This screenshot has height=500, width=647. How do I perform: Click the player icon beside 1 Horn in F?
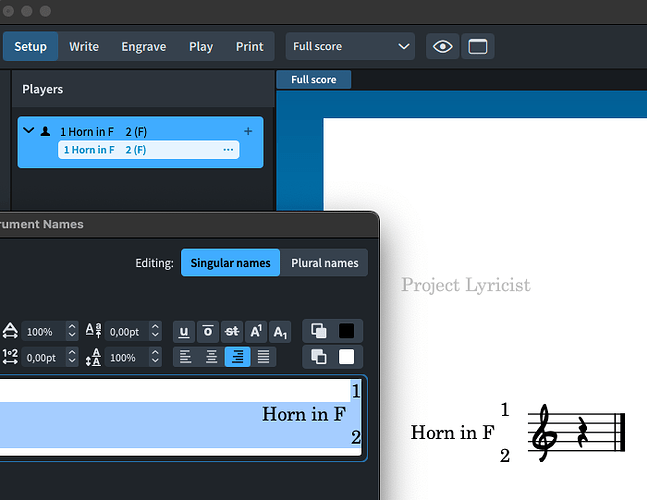coord(45,132)
